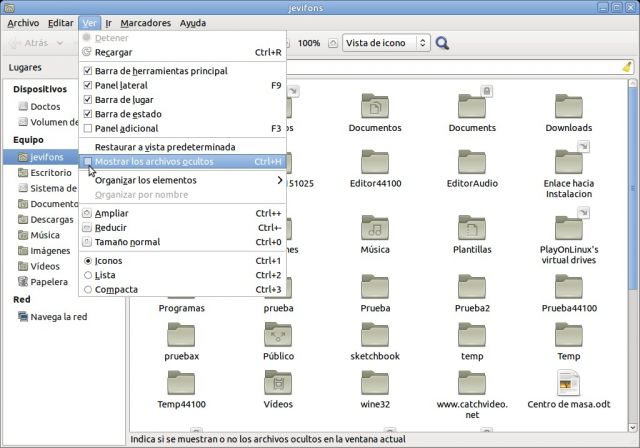Select the Música folder icon
The height and width of the screenshot is (448, 640).
click(x=374, y=229)
